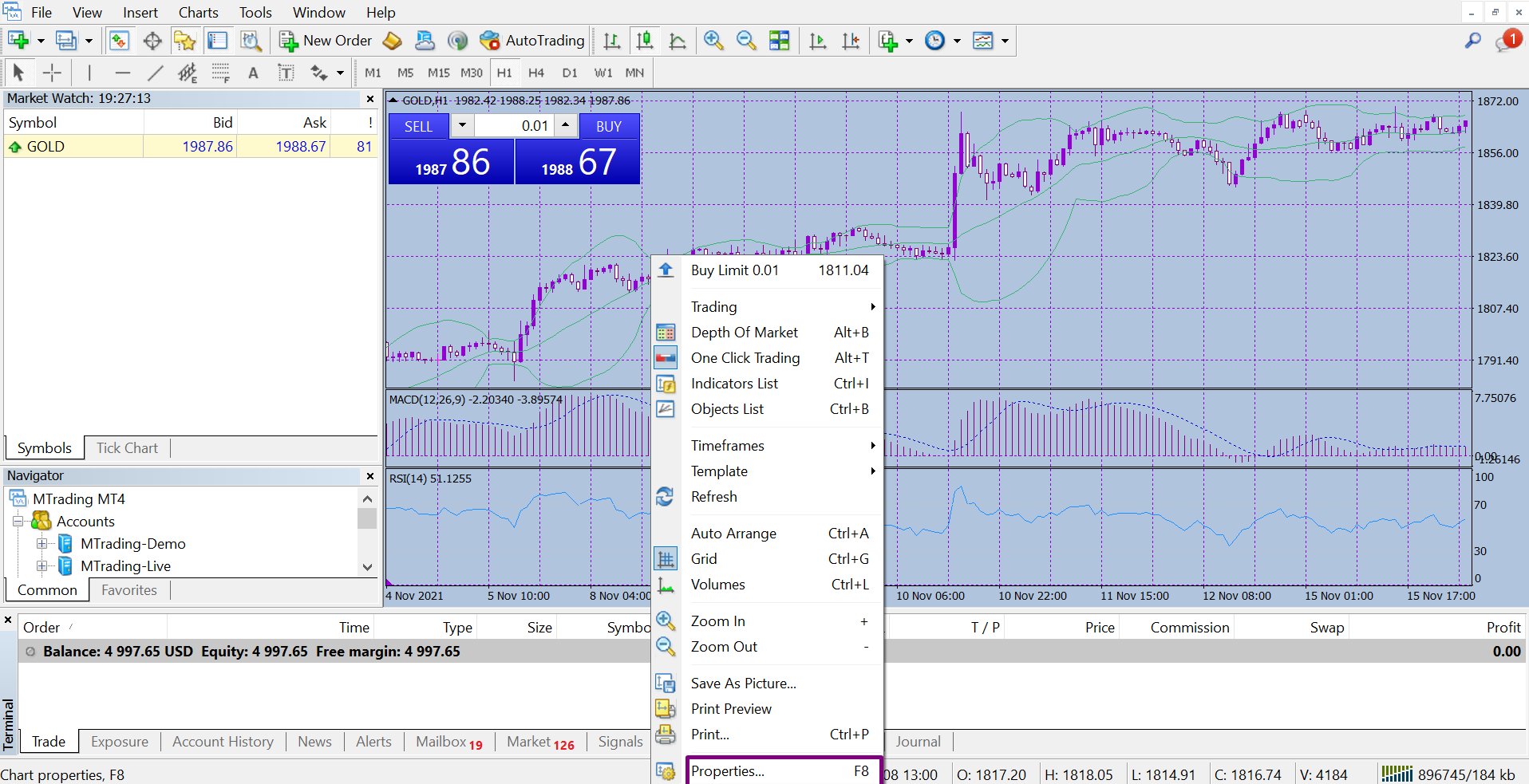Select the Vertical Line drawing tool
The width and height of the screenshot is (1529, 784).
click(x=89, y=73)
